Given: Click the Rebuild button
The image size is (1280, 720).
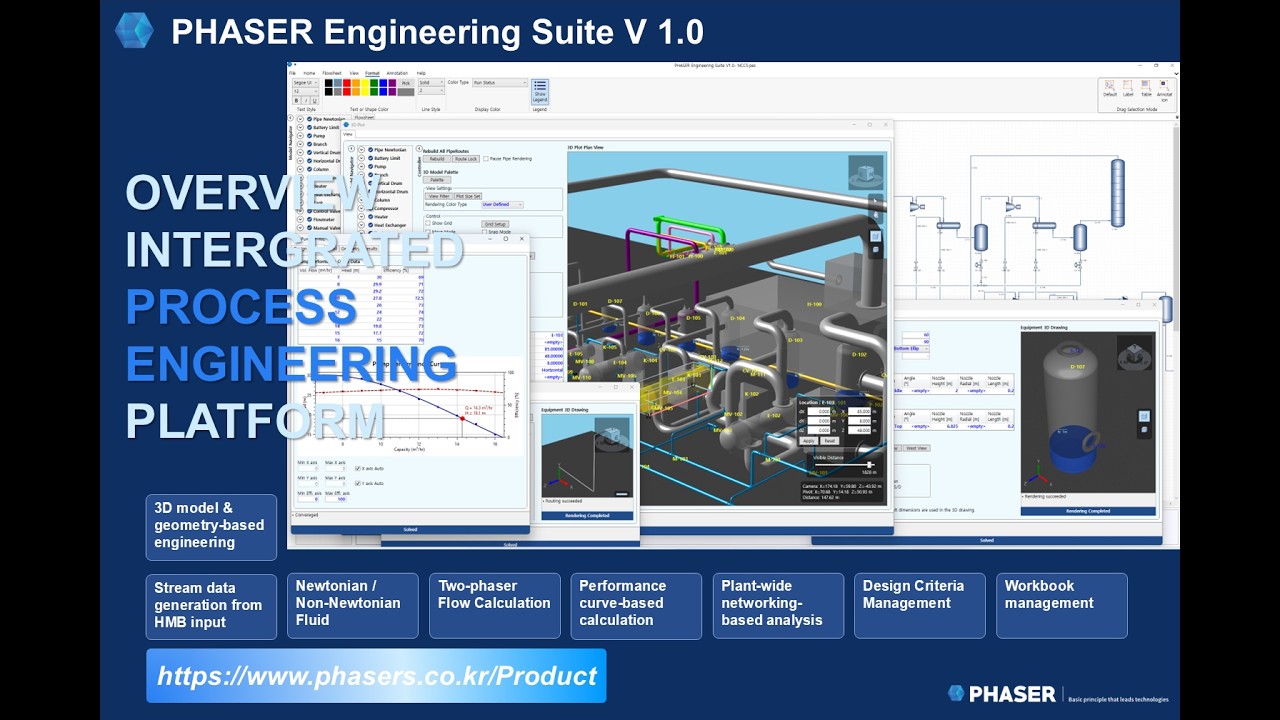Looking at the screenshot, I should [437, 159].
